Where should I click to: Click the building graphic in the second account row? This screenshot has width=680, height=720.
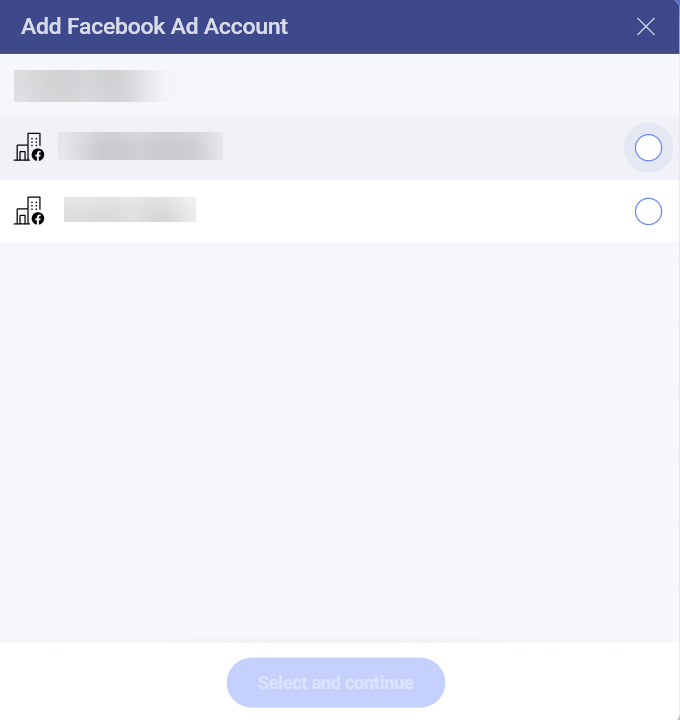tap(25, 209)
